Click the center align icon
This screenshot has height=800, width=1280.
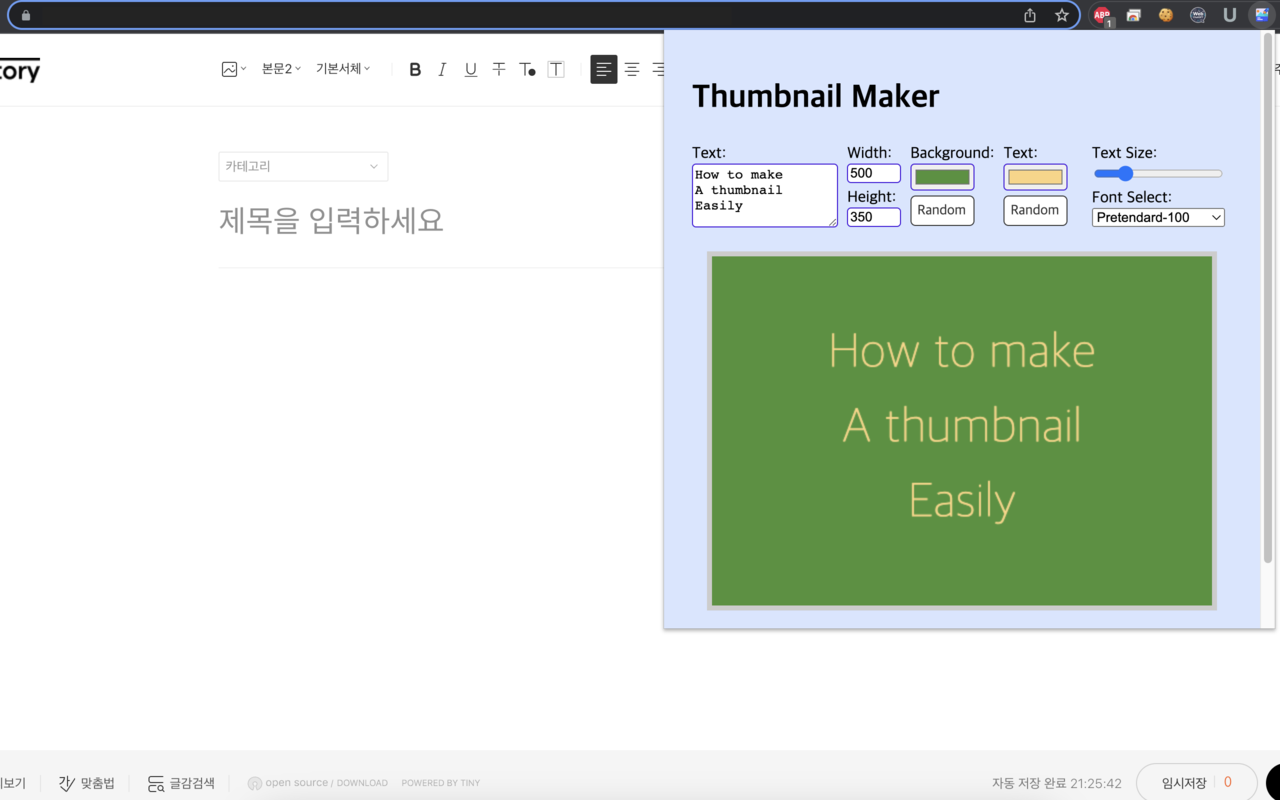(x=632, y=69)
